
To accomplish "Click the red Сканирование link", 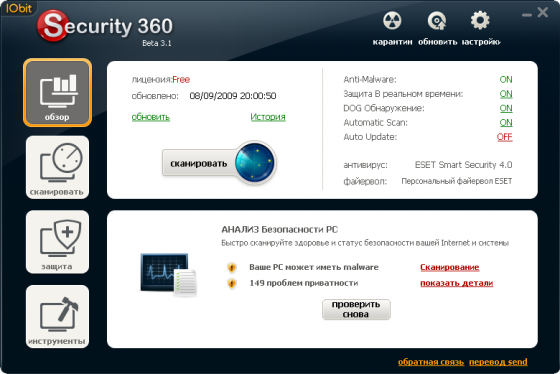I will pos(450,267).
